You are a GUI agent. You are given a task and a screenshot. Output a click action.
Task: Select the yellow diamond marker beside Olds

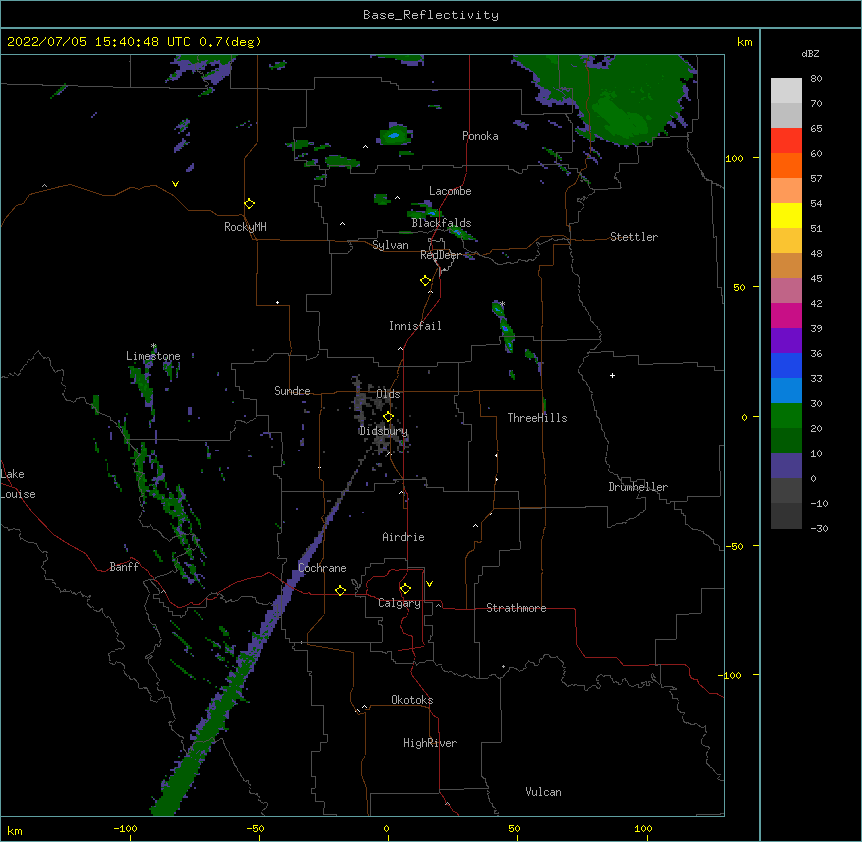tap(388, 417)
